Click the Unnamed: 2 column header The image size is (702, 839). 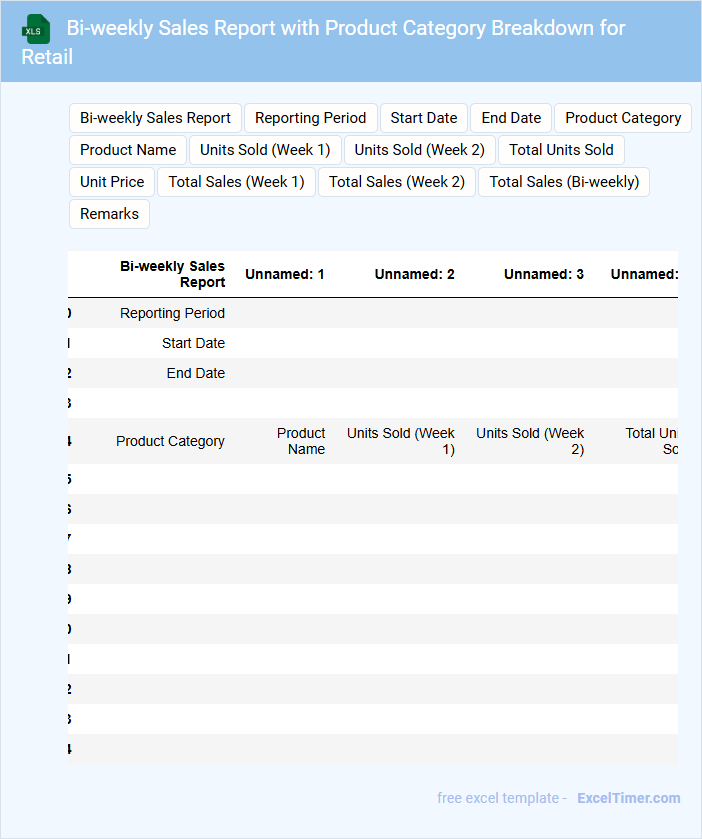414,274
